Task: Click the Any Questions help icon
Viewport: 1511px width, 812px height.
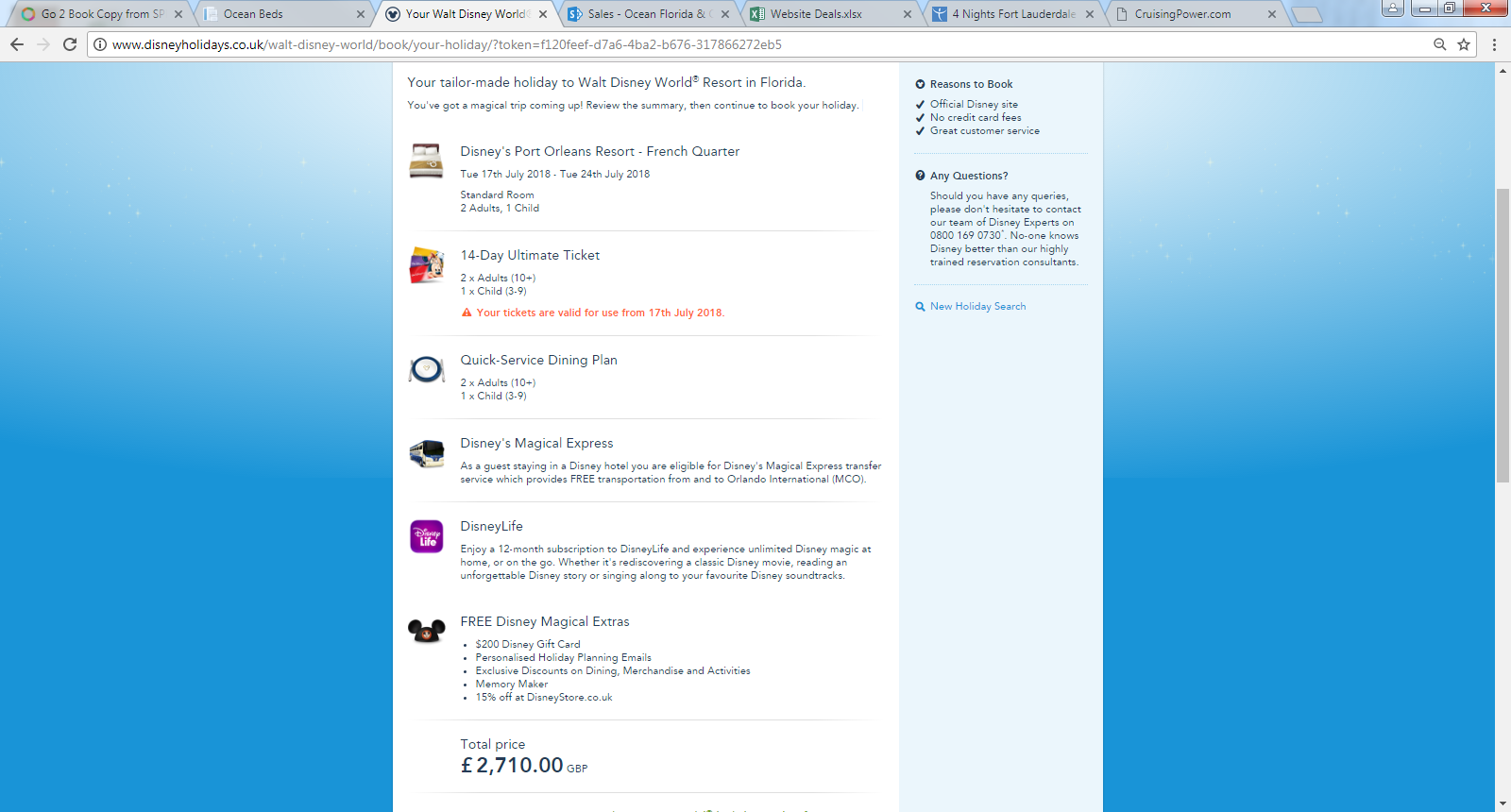Action: (920, 176)
